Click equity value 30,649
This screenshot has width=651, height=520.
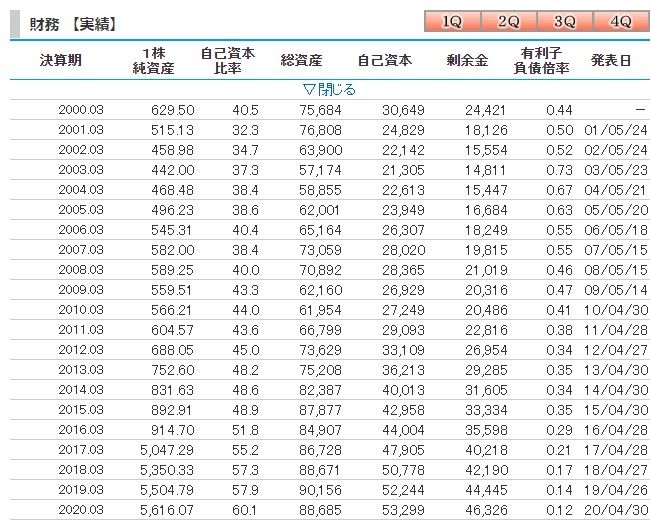(x=403, y=110)
